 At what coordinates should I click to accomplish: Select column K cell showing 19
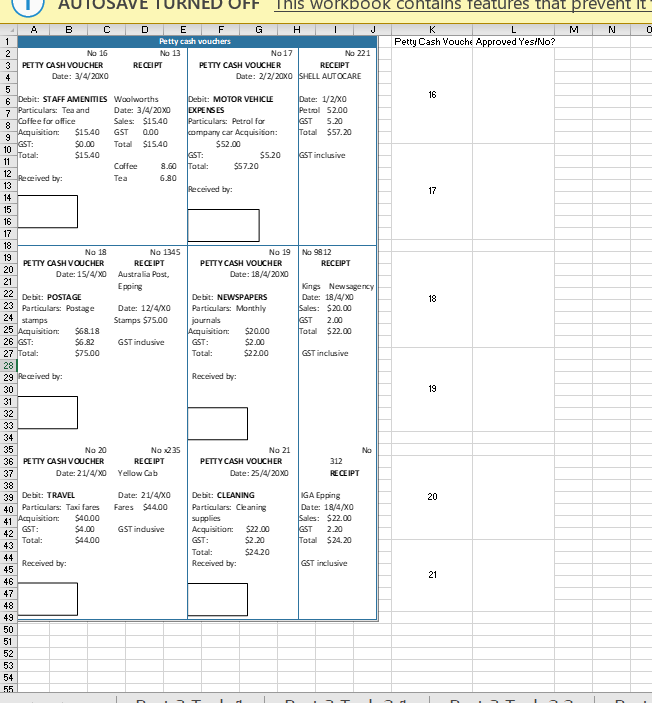click(x=432, y=389)
